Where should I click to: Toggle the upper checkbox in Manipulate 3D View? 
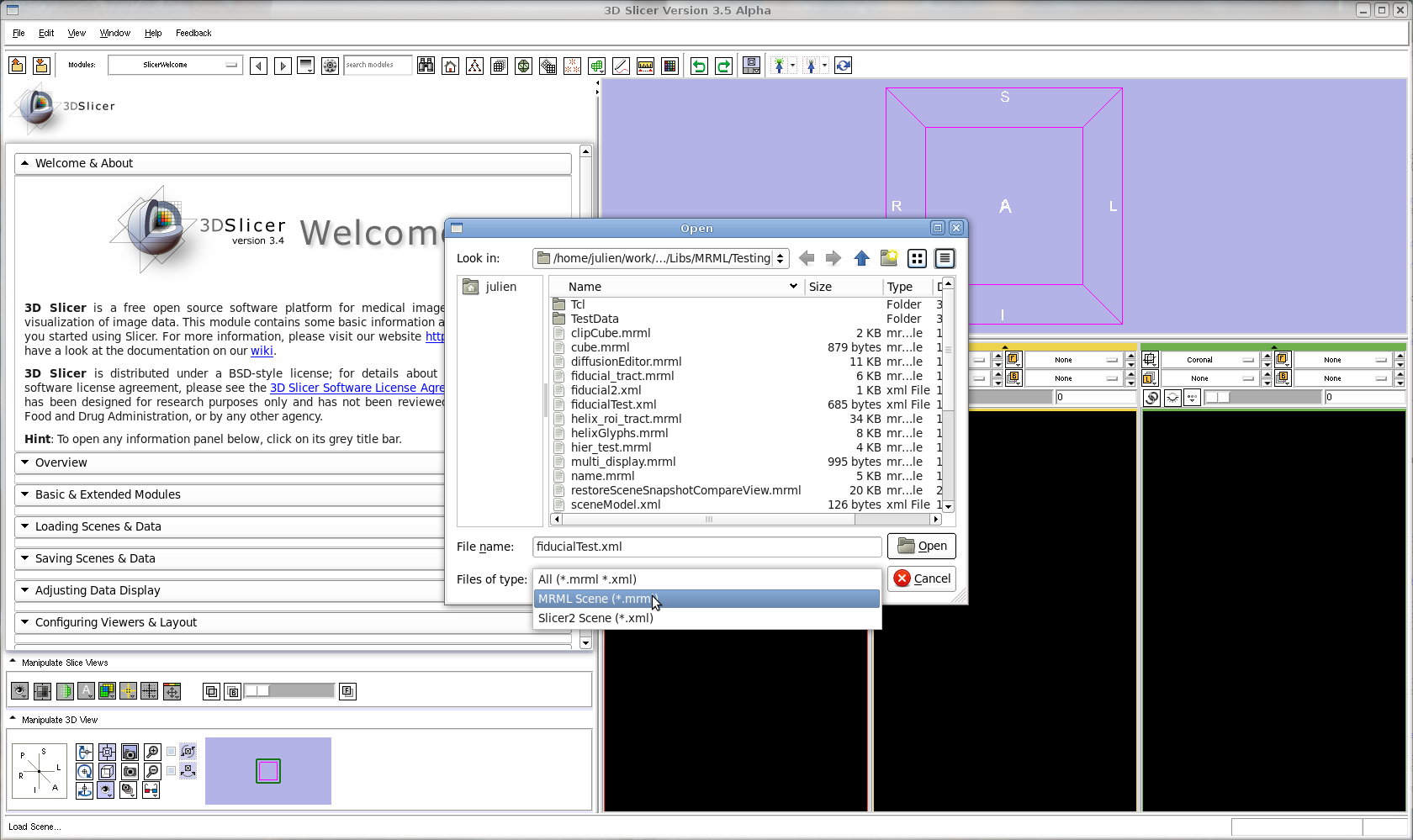click(x=172, y=752)
